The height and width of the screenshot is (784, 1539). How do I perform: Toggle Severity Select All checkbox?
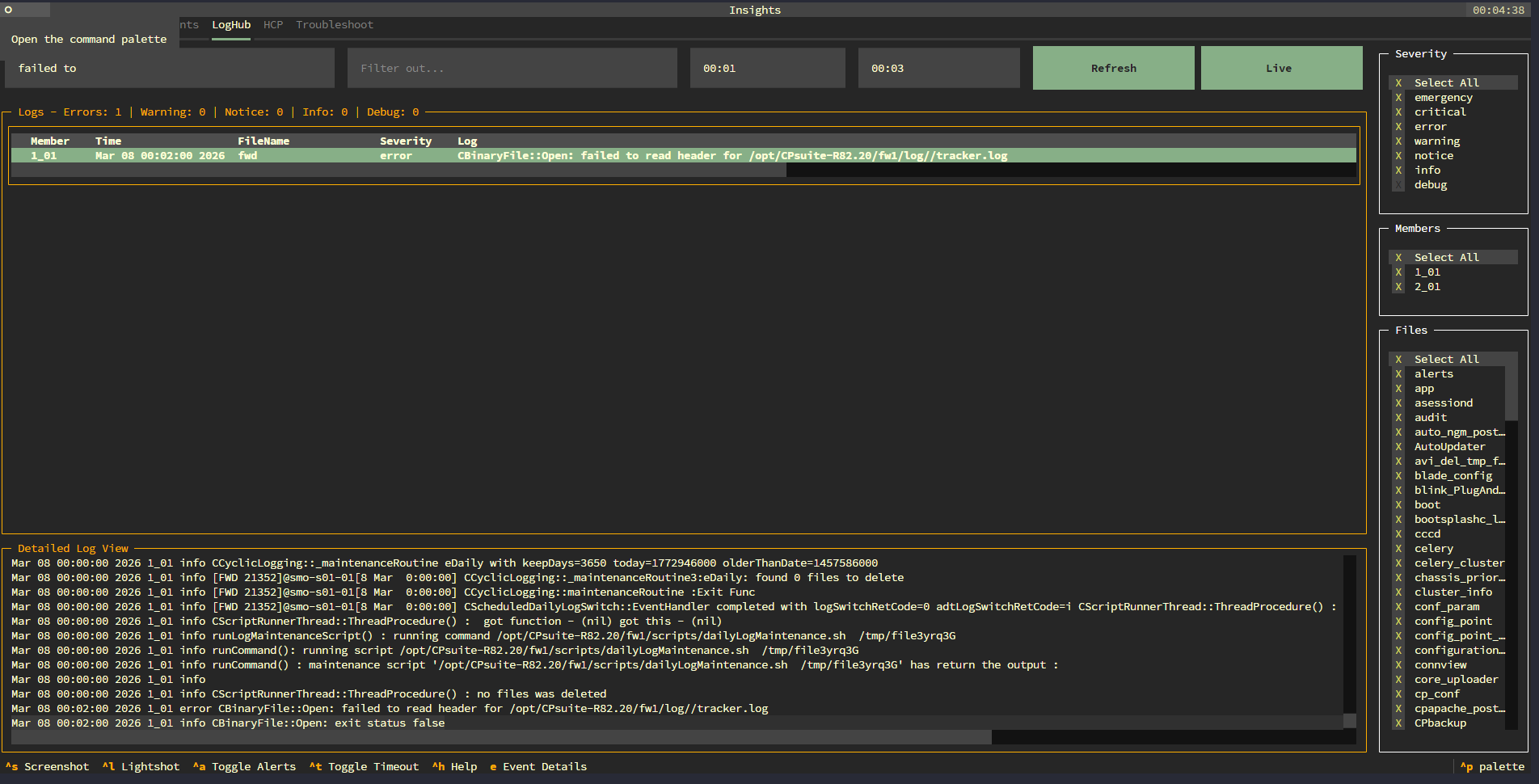click(x=1398, y=83)
